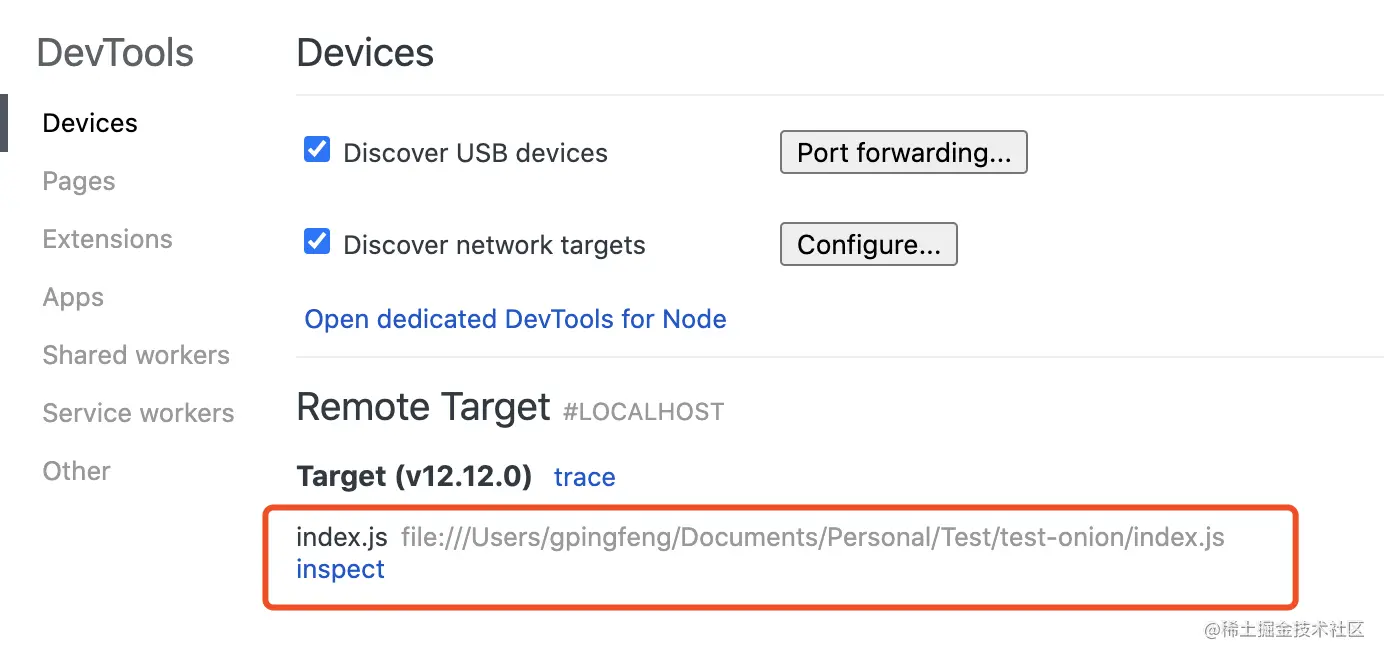Uncheck the Discover USB devices checkbox

317,150
